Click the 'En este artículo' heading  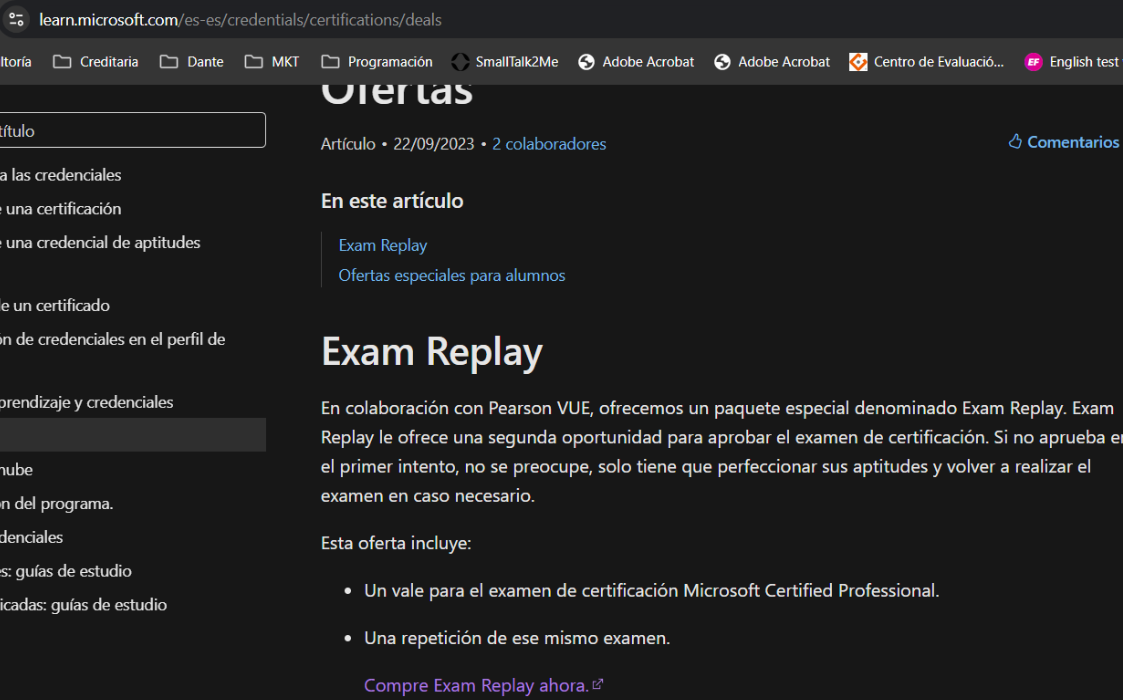[392, 201]
